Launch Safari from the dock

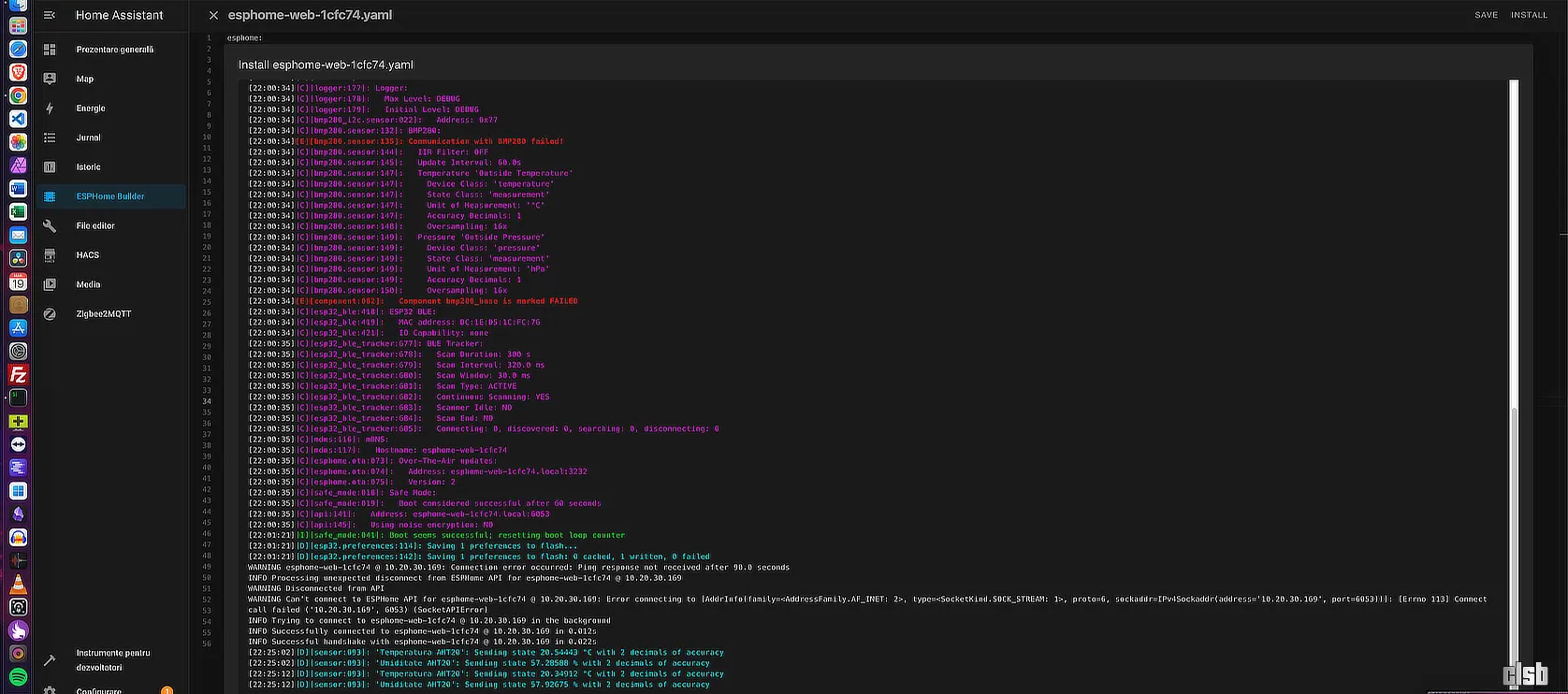coord(18,49)
